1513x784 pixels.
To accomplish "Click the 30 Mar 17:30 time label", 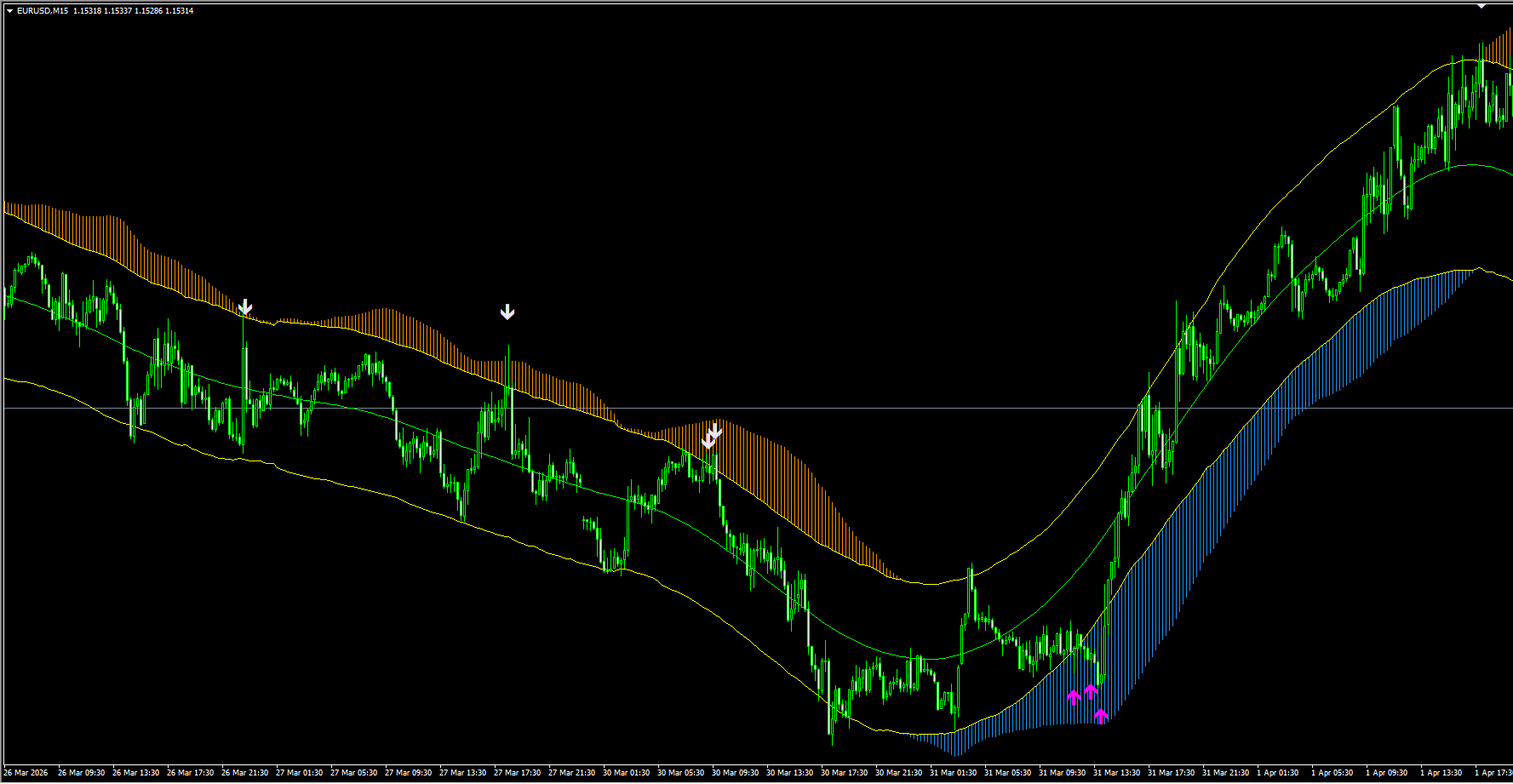I will (844, 773).
